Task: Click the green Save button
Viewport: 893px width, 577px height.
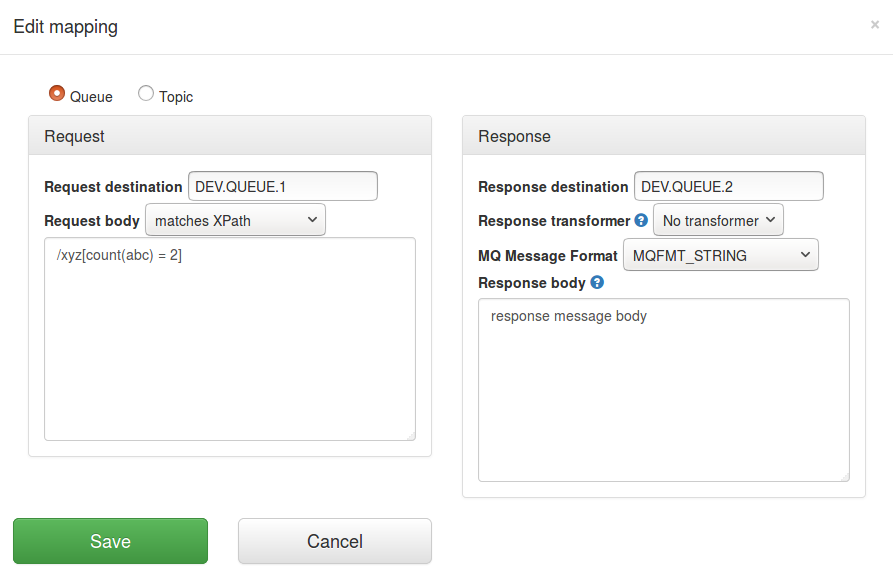Action: [110, 540]
